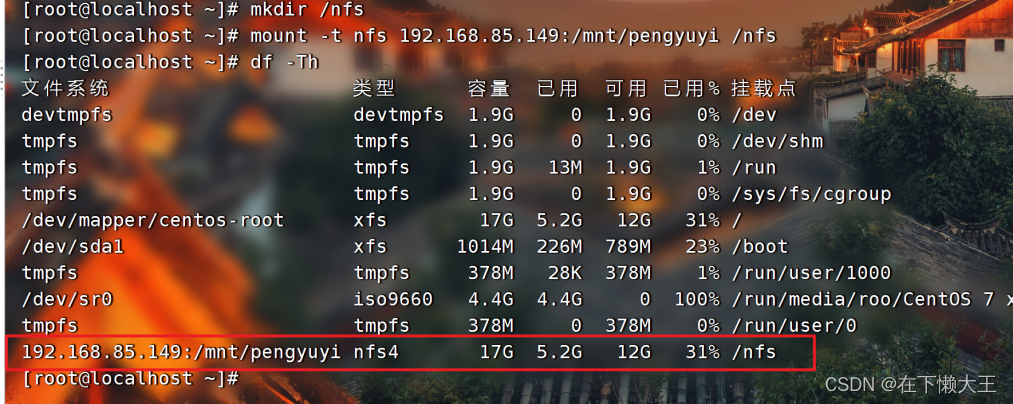Viewport: 1013px width, 404px height.
Task: Click the 'df -Th' command text
Action: click(x=284, y=62)
